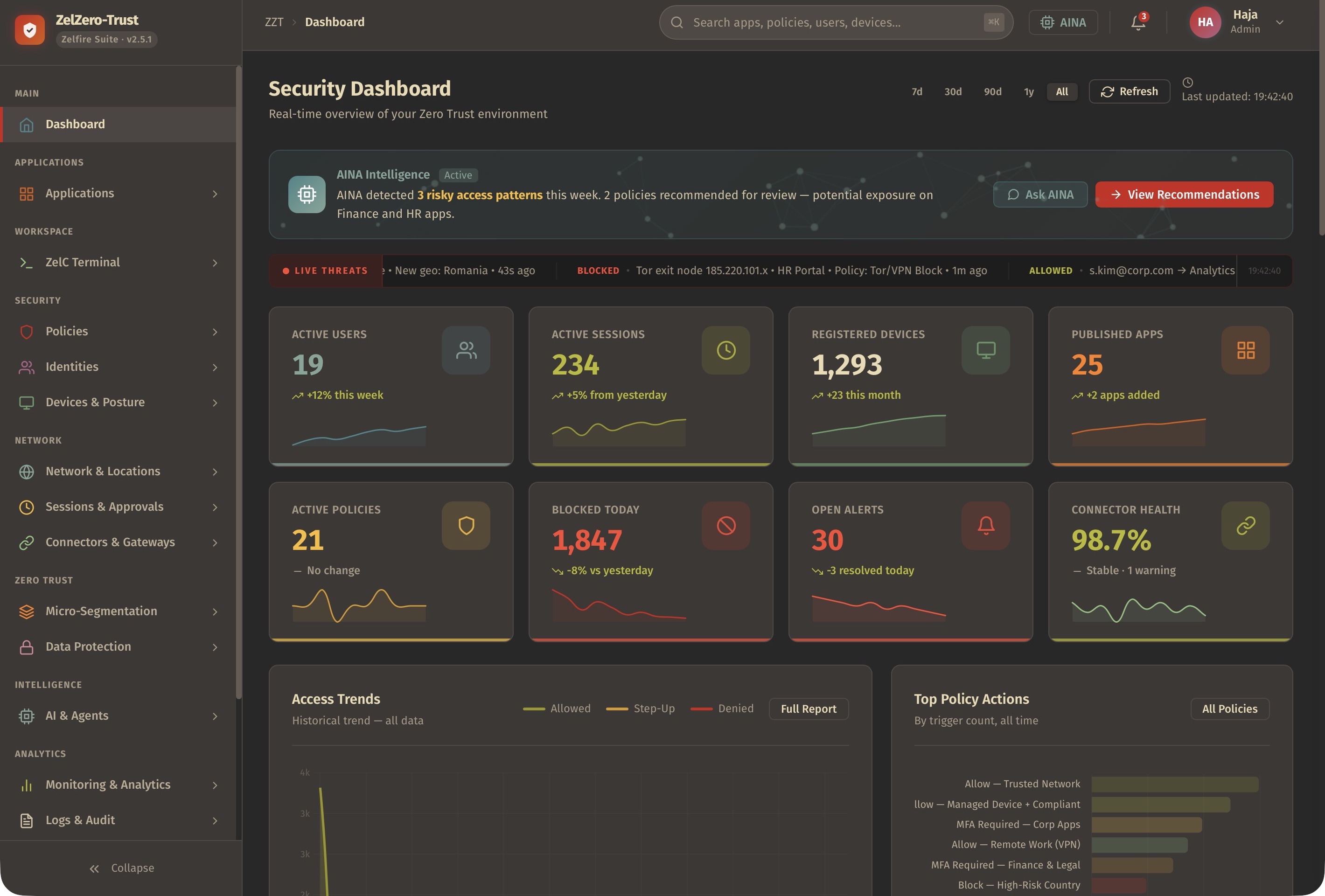The image size is (1325, 896).
Task: Collapse the sidebar
Action: coord(121,868)
